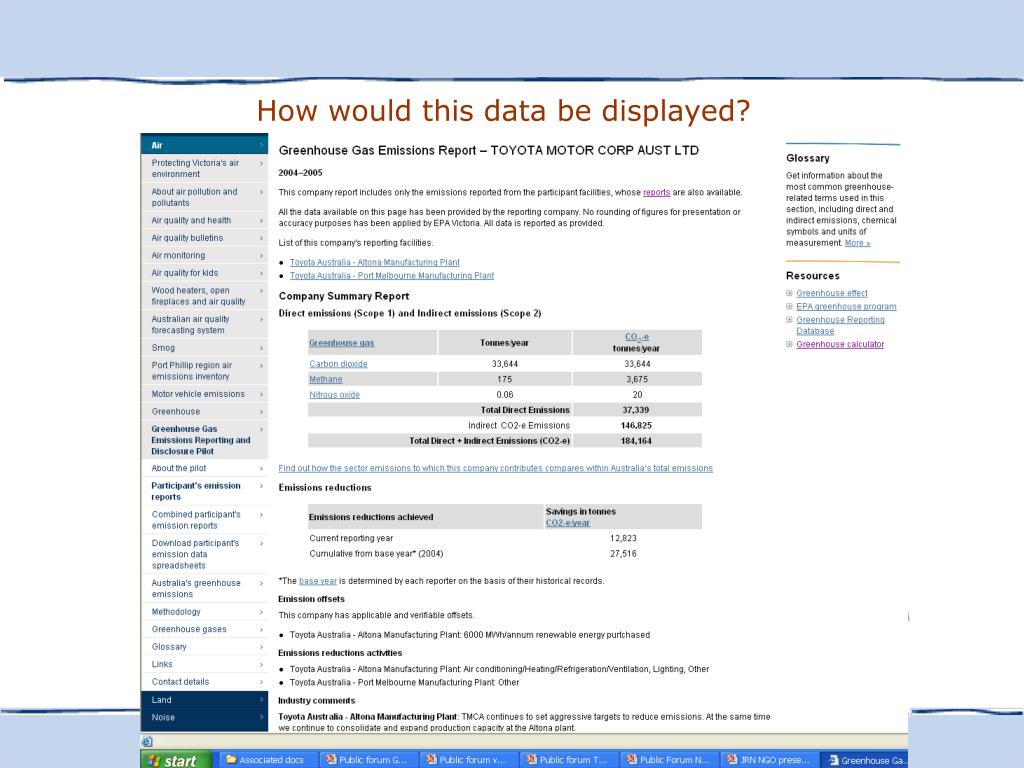
Task: Click chevron beside Land section
Action: pos(261,700)
